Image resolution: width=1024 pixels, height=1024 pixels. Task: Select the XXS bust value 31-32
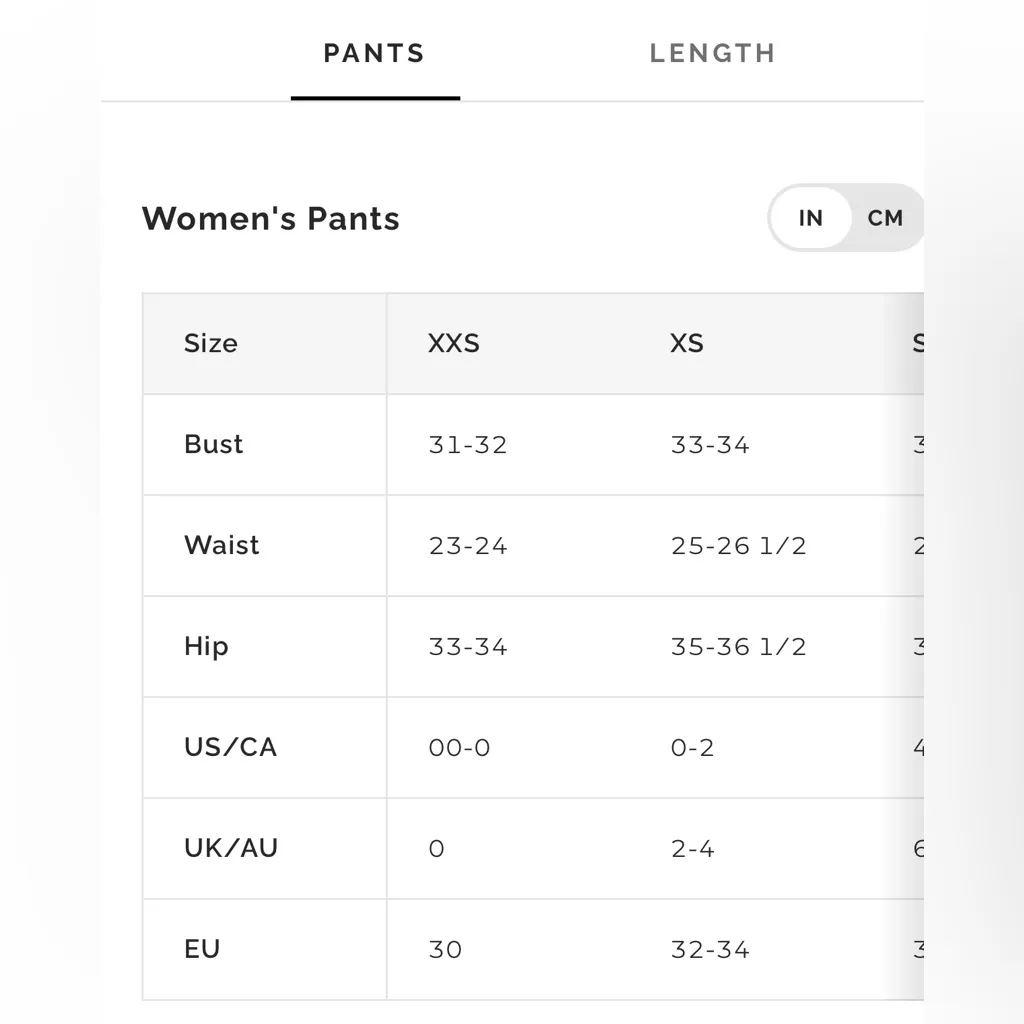(x=467, y=444)
